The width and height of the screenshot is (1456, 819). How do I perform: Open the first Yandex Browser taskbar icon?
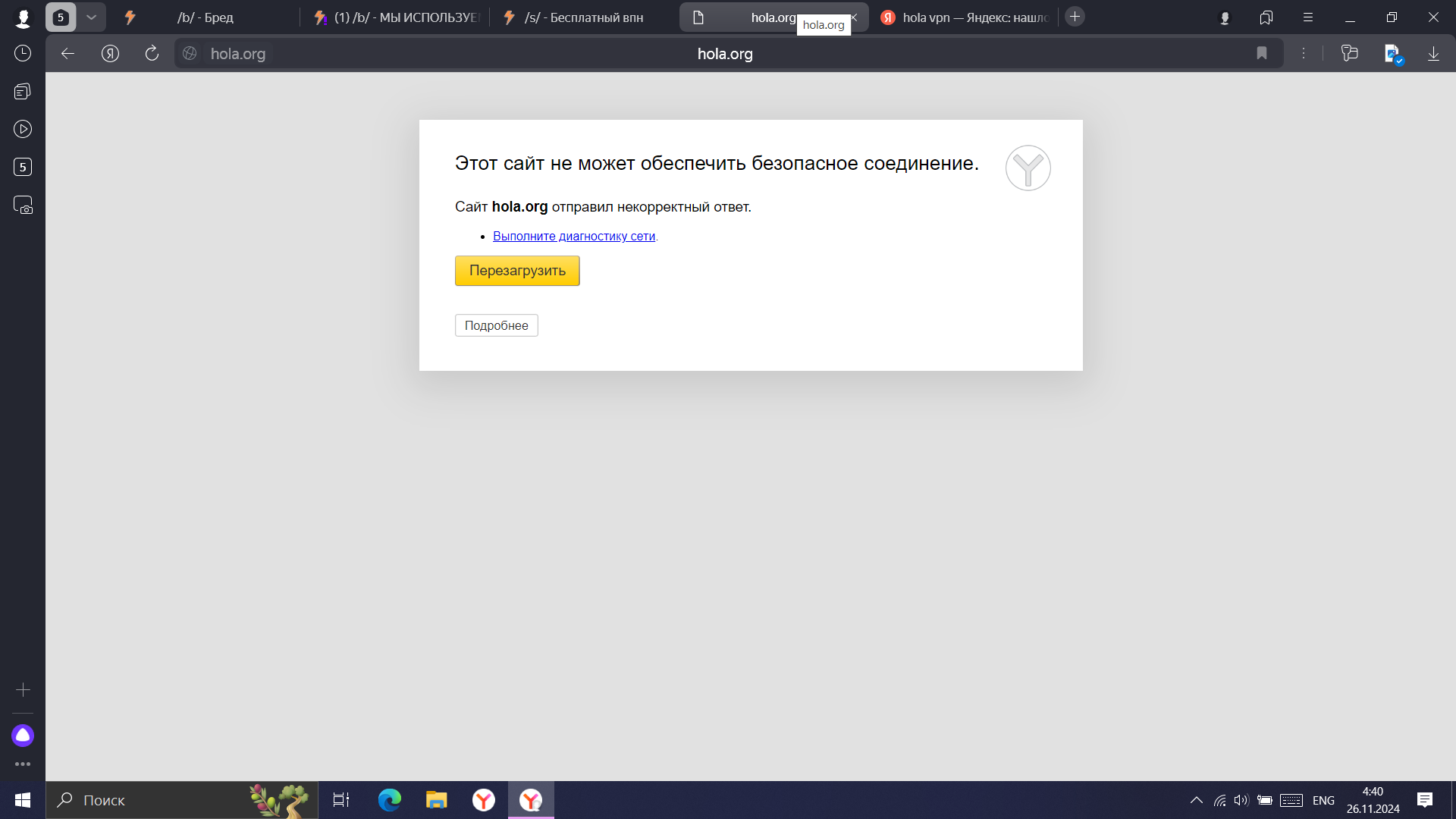(x=483, y=800)
